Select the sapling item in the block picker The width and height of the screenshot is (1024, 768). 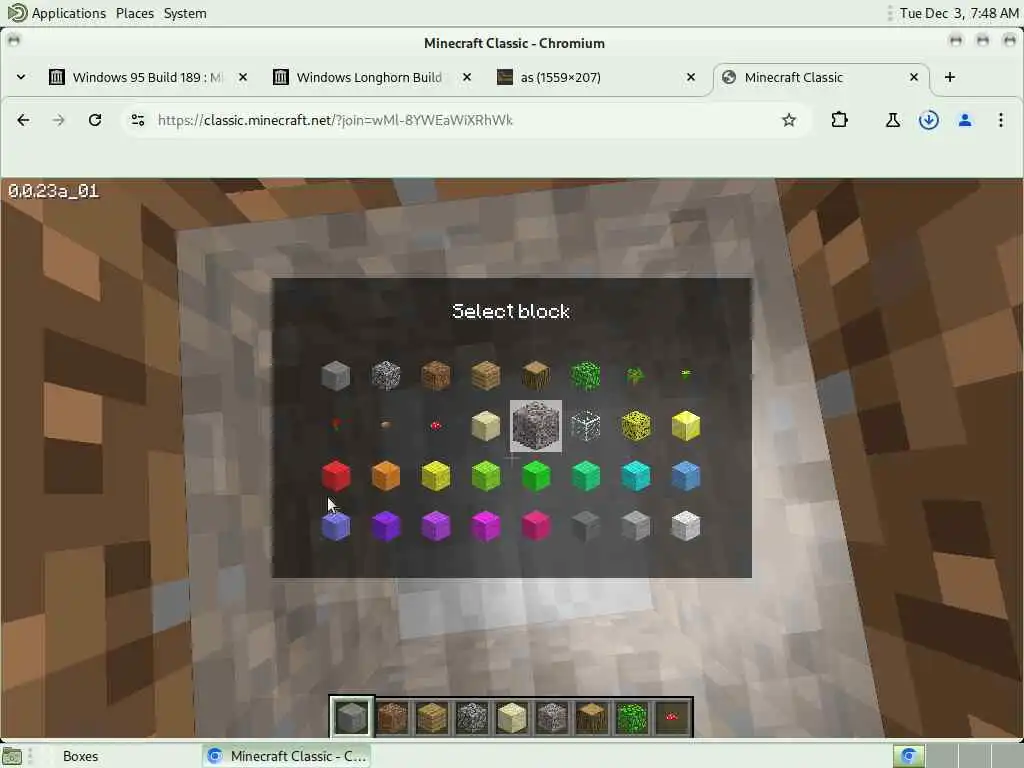point(635,376)
